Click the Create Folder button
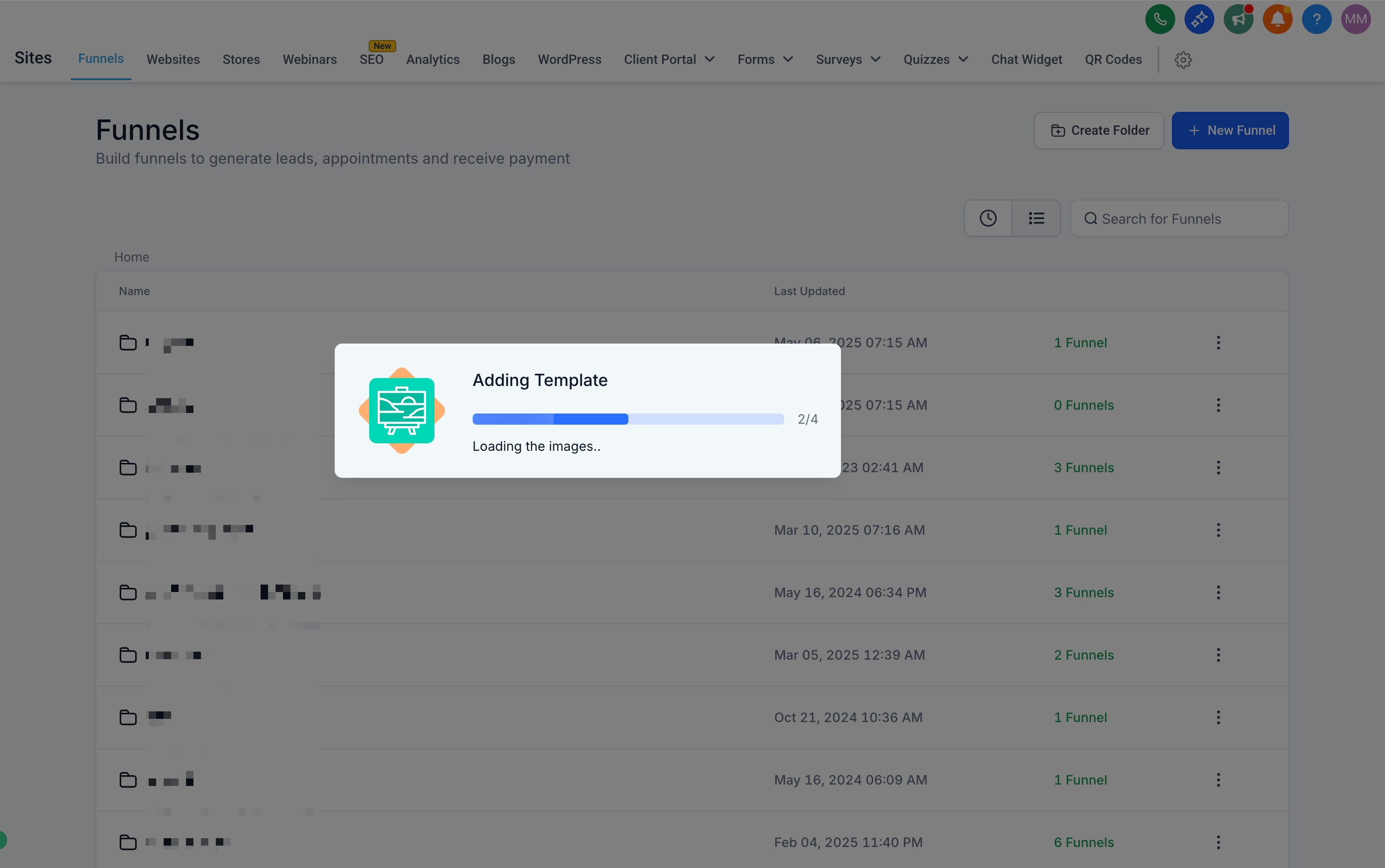Viewport: 1385px width, 868px height. click(x=1099, y=131)
